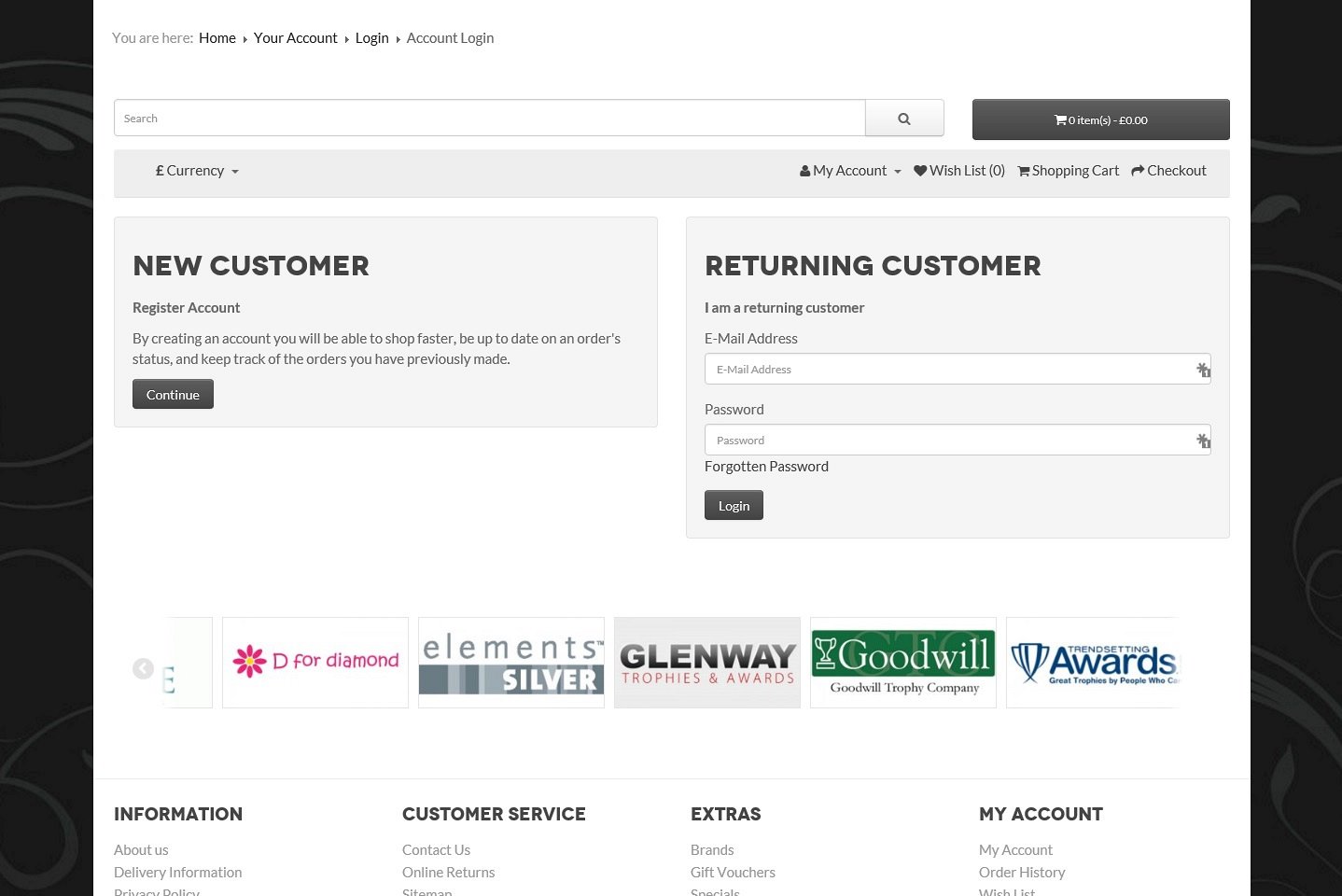Click the search magnifier button
The width and height of the screenshot is (1342, 896).
903,119
